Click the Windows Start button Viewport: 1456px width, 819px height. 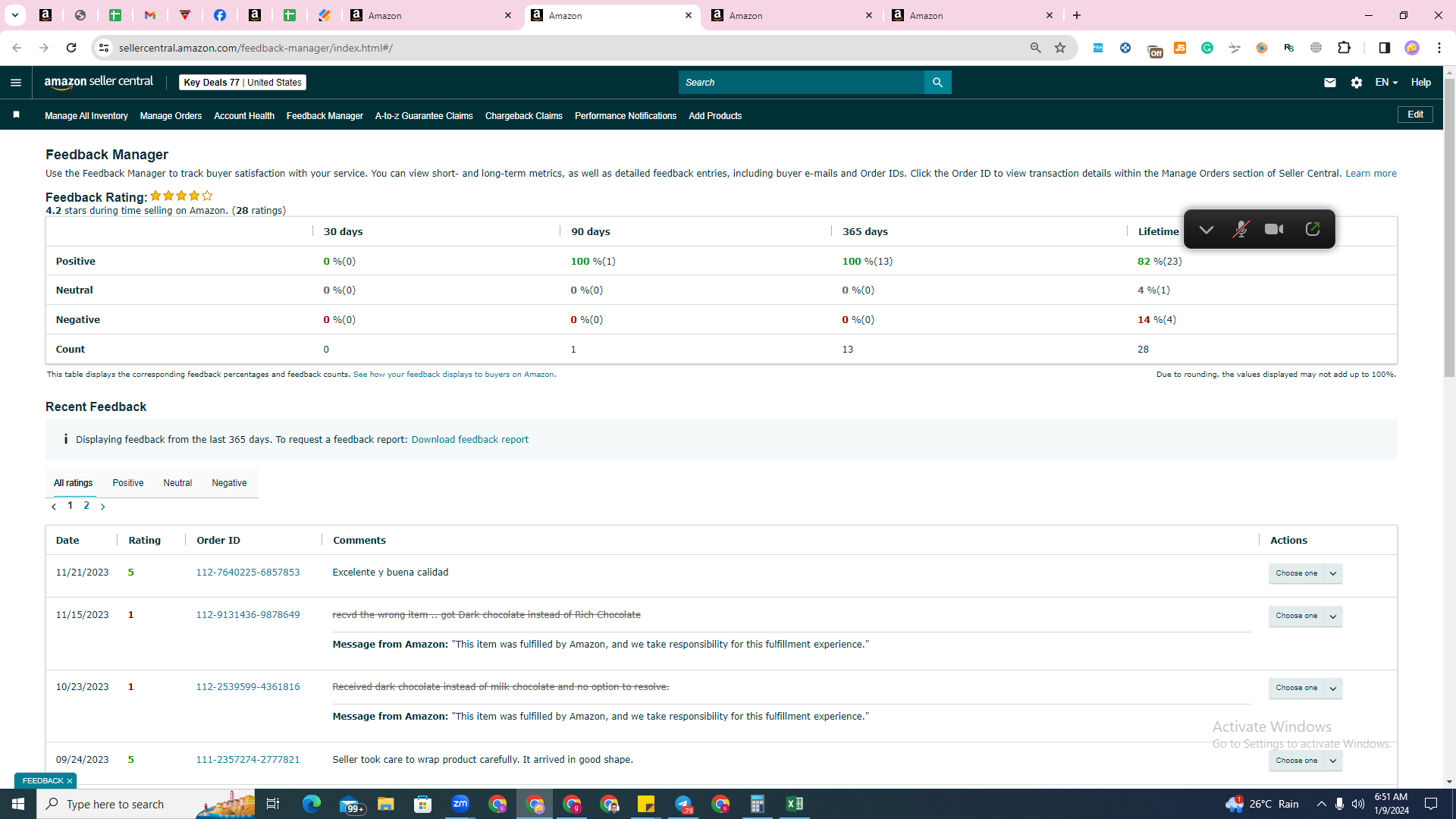click(18, 804)
